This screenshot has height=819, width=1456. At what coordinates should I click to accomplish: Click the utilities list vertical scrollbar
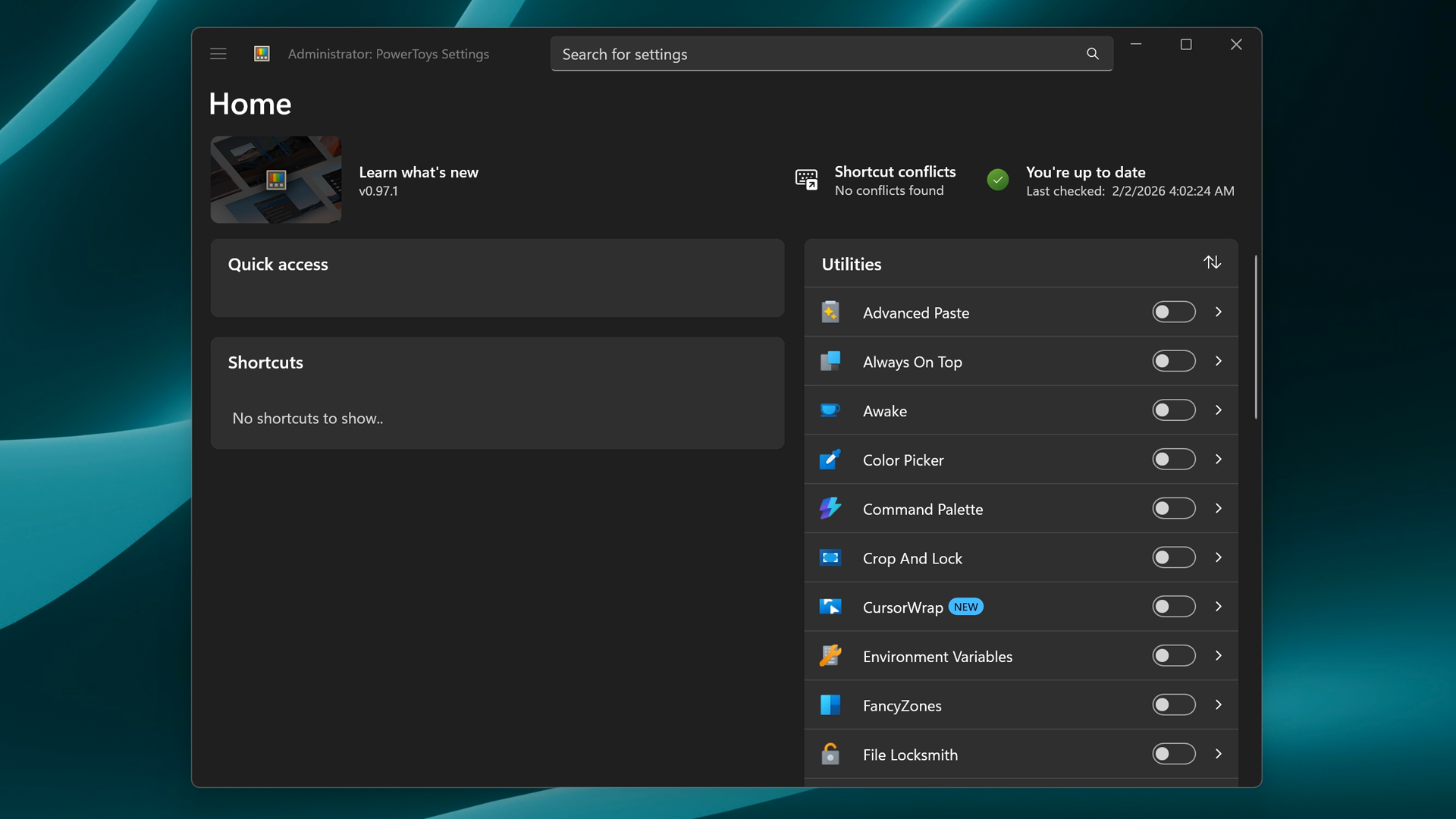[1256, 337]
